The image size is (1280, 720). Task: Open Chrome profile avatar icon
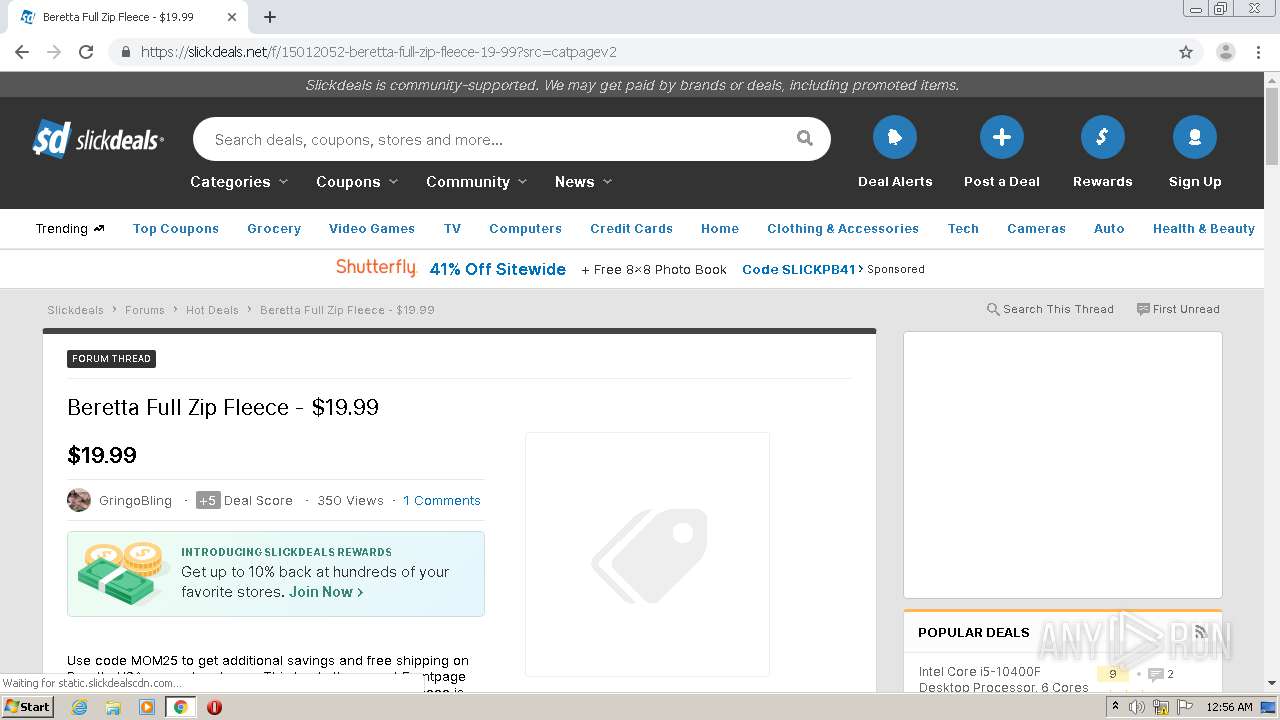1226,52
